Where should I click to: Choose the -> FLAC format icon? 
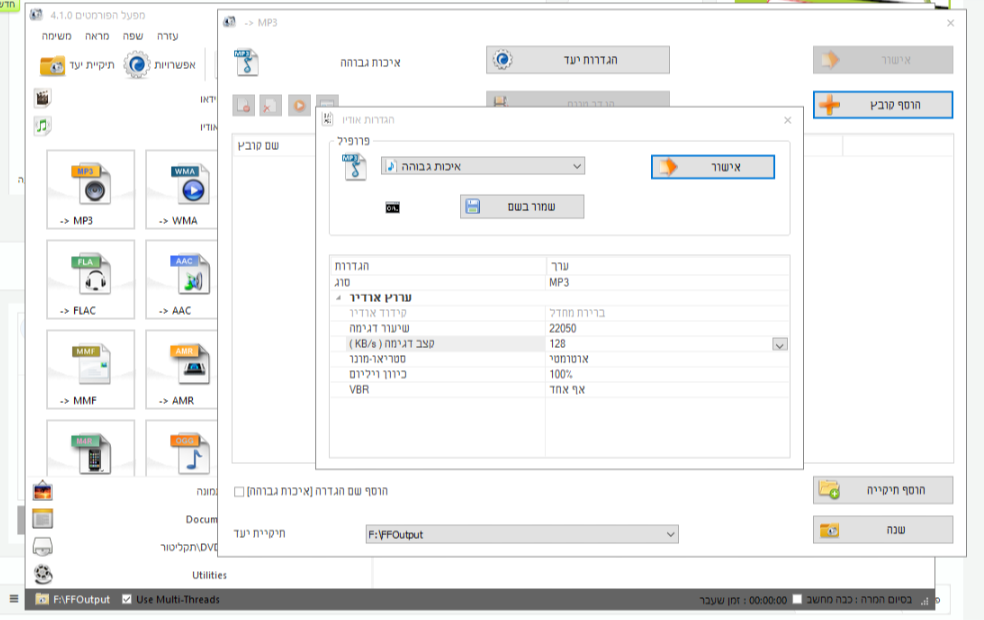tap(90, 279)
